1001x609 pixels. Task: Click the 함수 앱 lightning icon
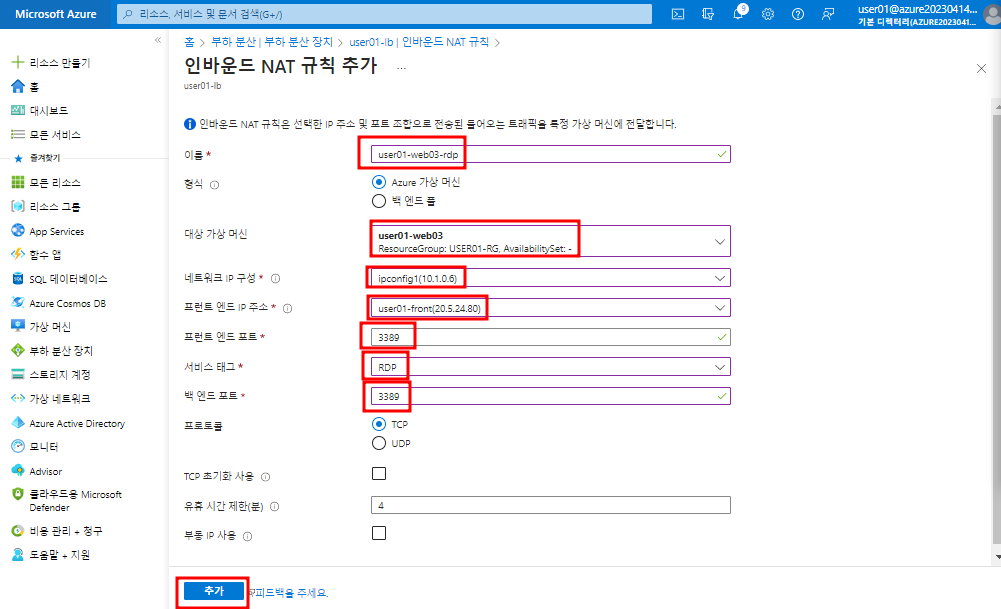[x=18, y=254]
